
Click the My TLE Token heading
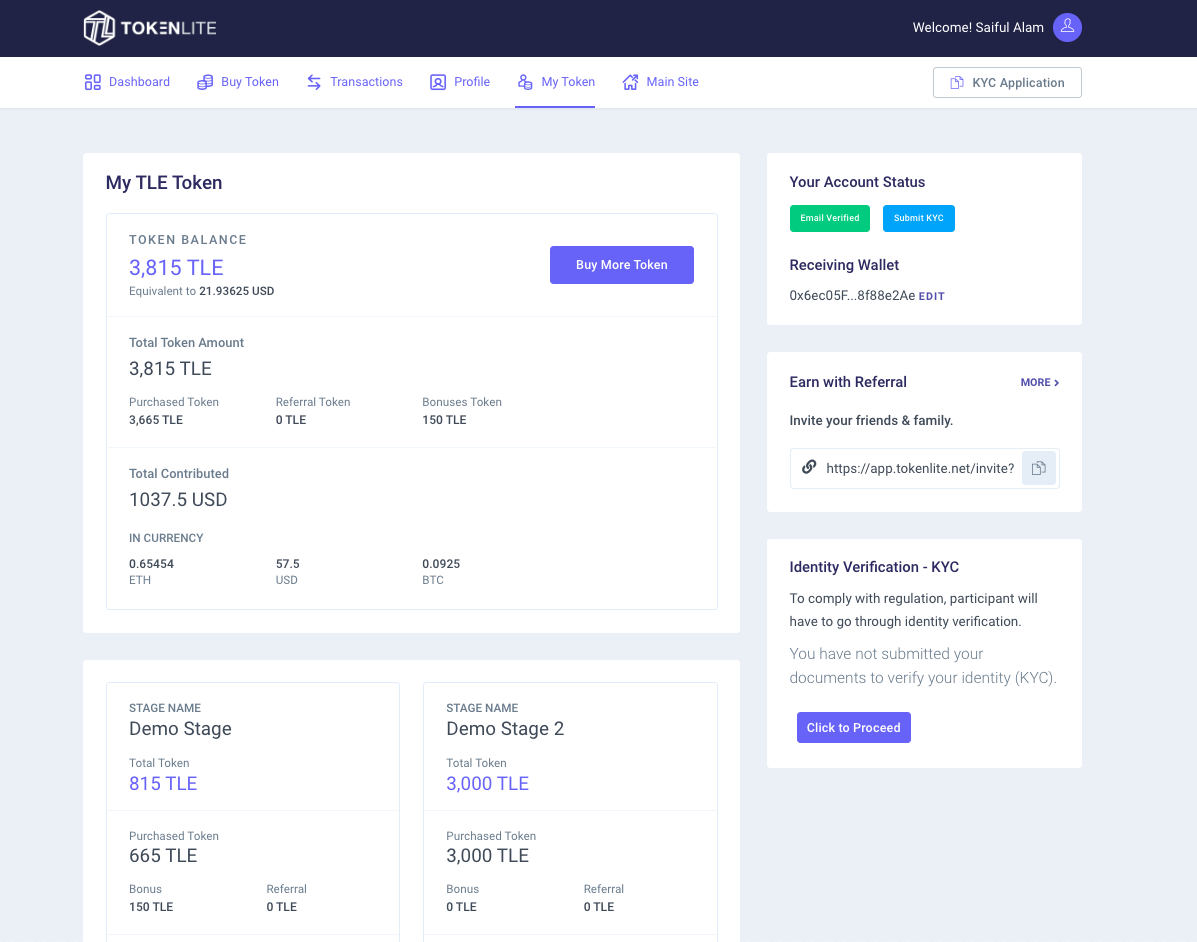(x=164, y=183)
